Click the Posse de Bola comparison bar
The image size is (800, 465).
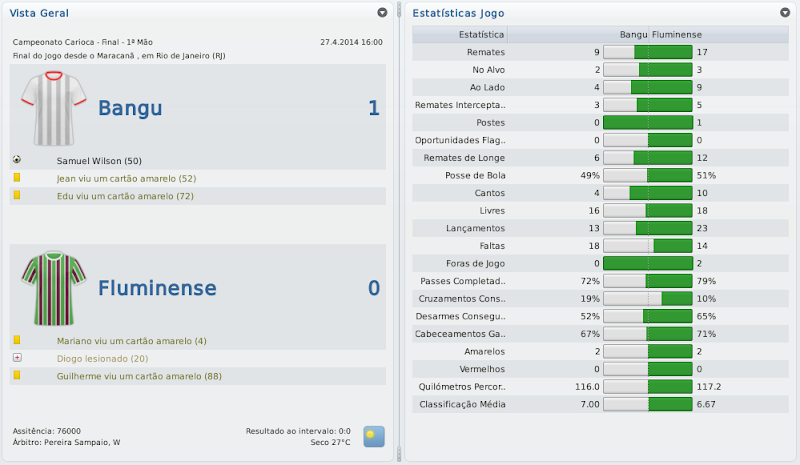(648, 175)
